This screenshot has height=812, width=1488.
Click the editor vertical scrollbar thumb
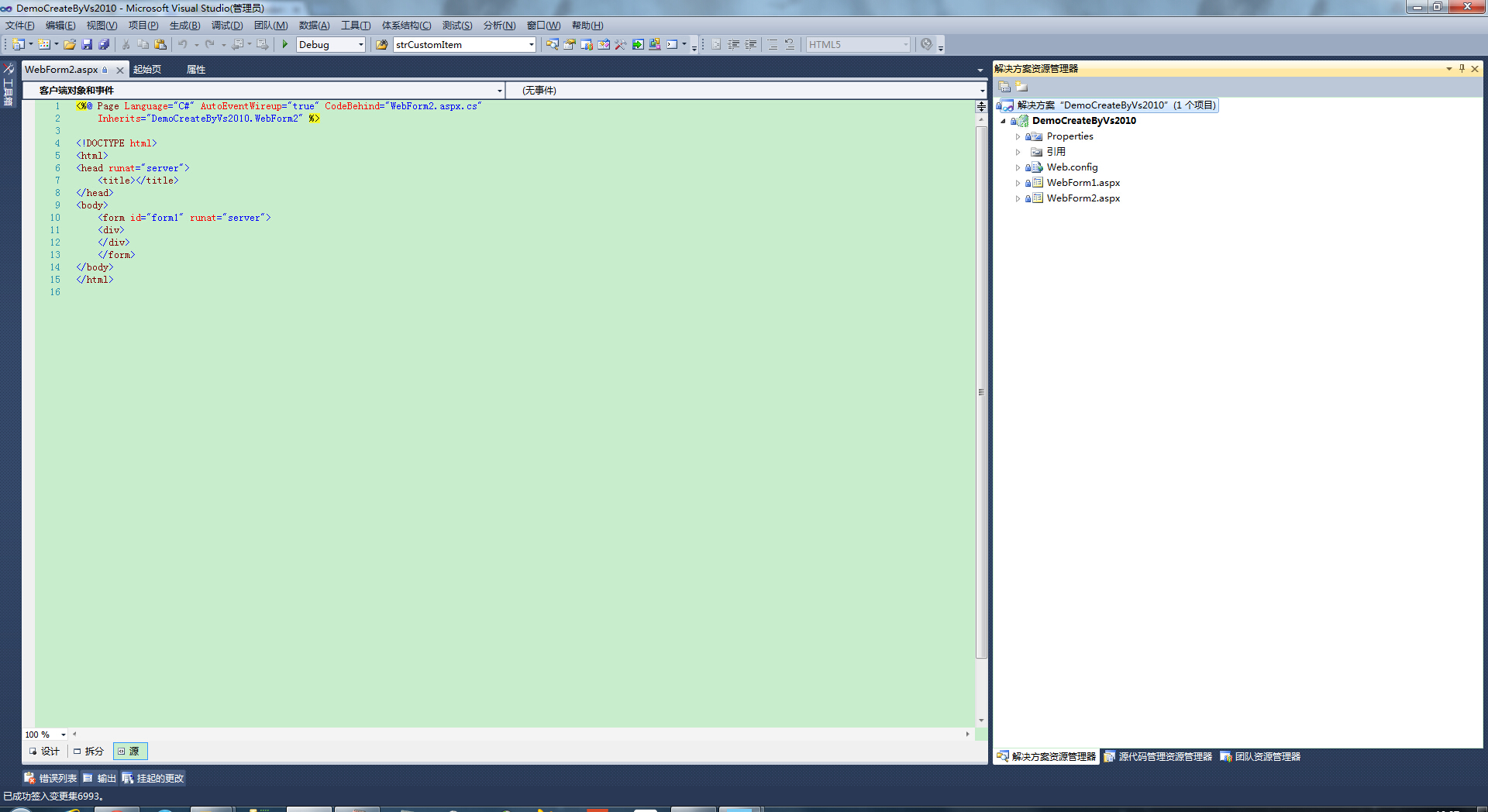[981, 391]
